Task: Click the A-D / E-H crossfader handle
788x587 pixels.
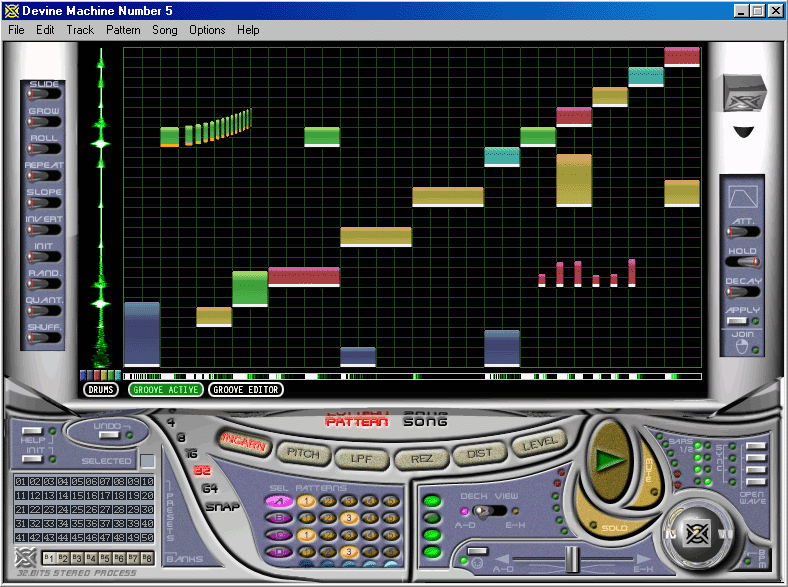Action: pos(572,559)
